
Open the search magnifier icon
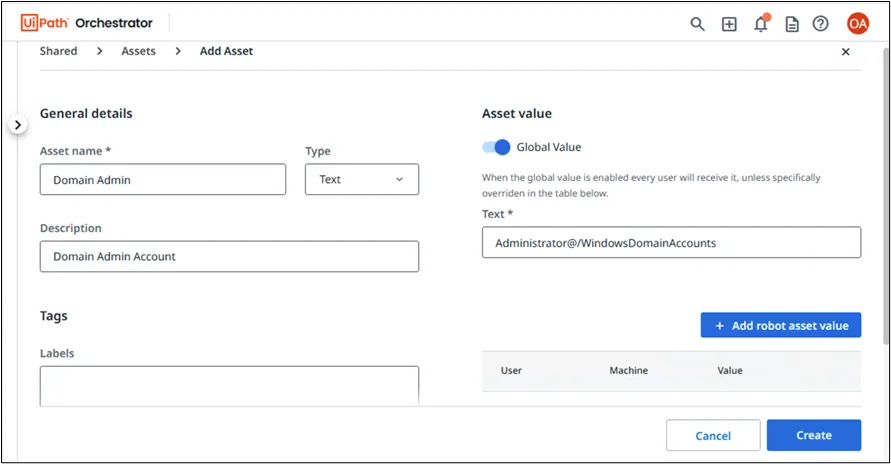coord(697,24)
